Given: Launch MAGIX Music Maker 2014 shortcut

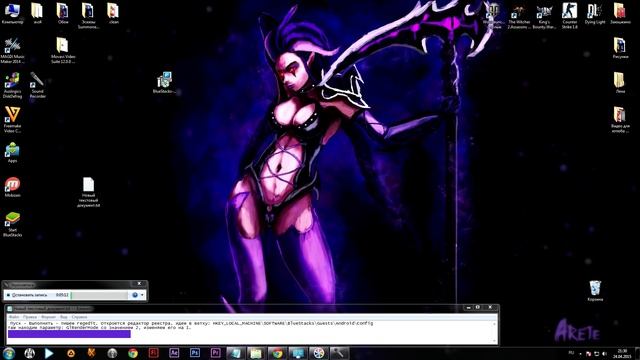Looking at the screenshot, I should [x=12, y=51].
